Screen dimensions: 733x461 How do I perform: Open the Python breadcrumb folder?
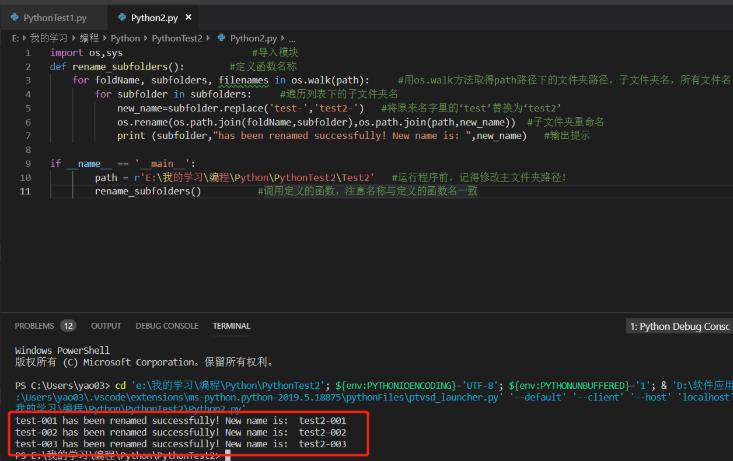[x=125, y=38]
